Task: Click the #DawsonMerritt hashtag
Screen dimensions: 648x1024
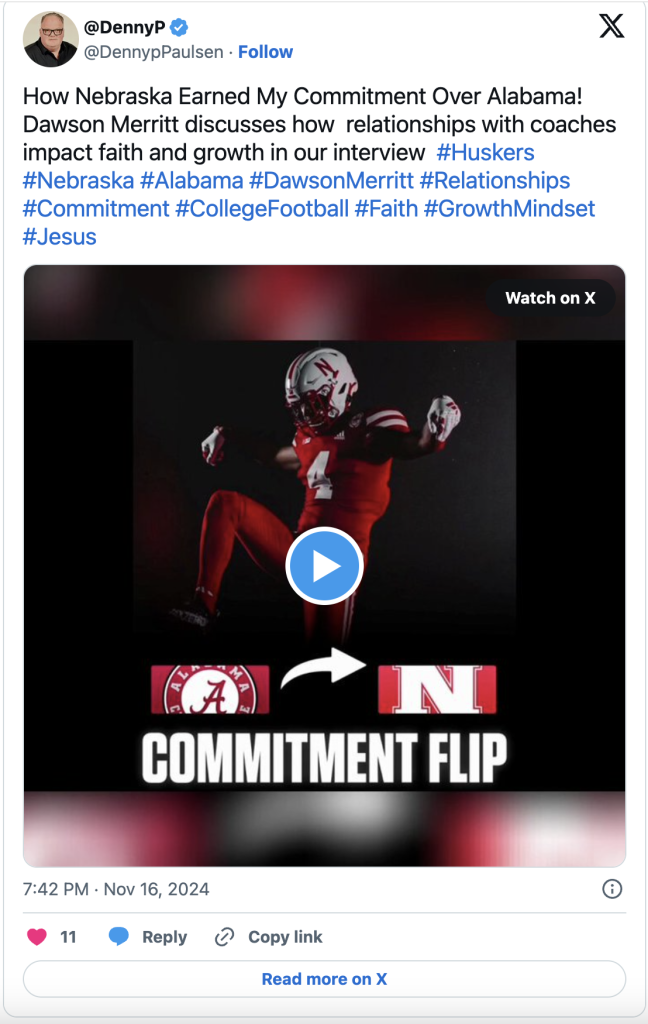Action: (331, 181)
